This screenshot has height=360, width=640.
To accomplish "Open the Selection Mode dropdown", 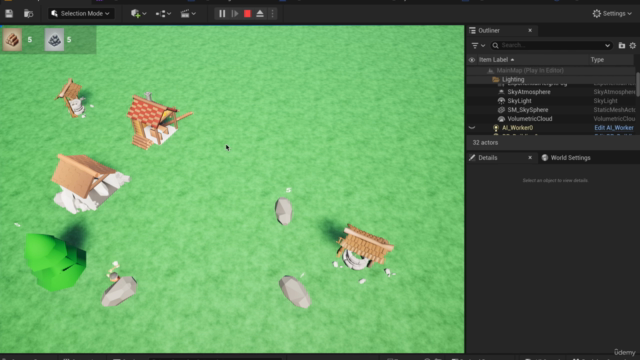I will click(81, 13).
